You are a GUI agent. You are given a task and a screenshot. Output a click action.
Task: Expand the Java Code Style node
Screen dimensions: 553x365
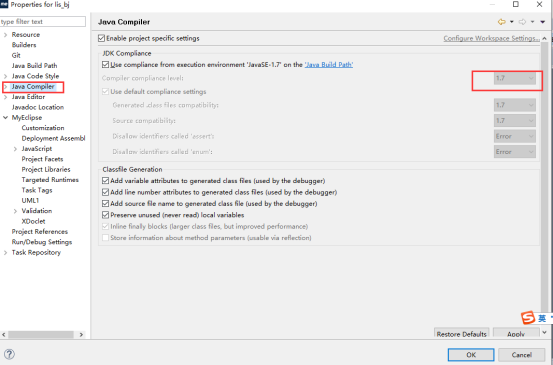click(5, 76)
